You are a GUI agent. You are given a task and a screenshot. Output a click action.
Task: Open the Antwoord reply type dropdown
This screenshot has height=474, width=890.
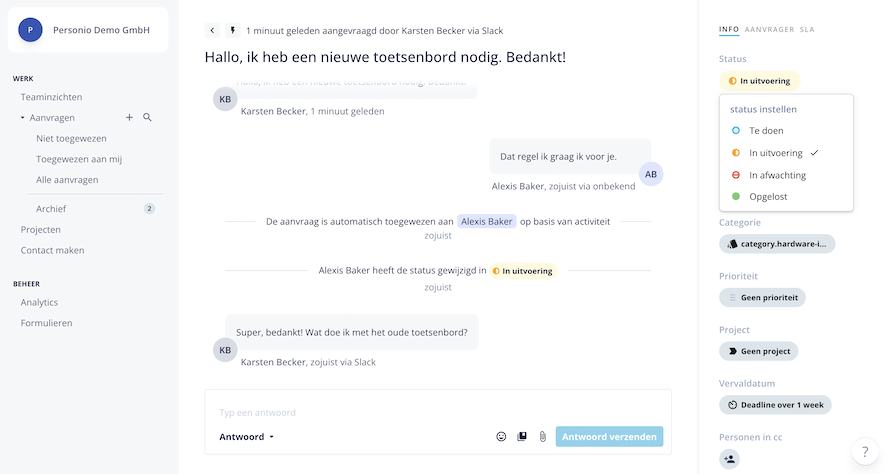tap(246, 437)
